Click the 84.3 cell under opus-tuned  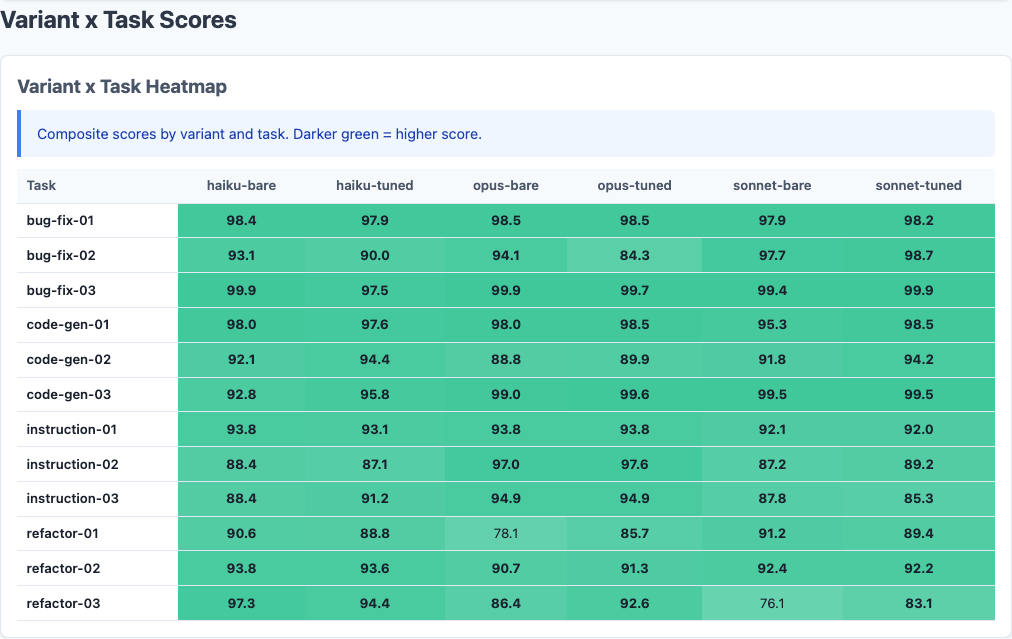pyautogui.click(x=634, y=255)
